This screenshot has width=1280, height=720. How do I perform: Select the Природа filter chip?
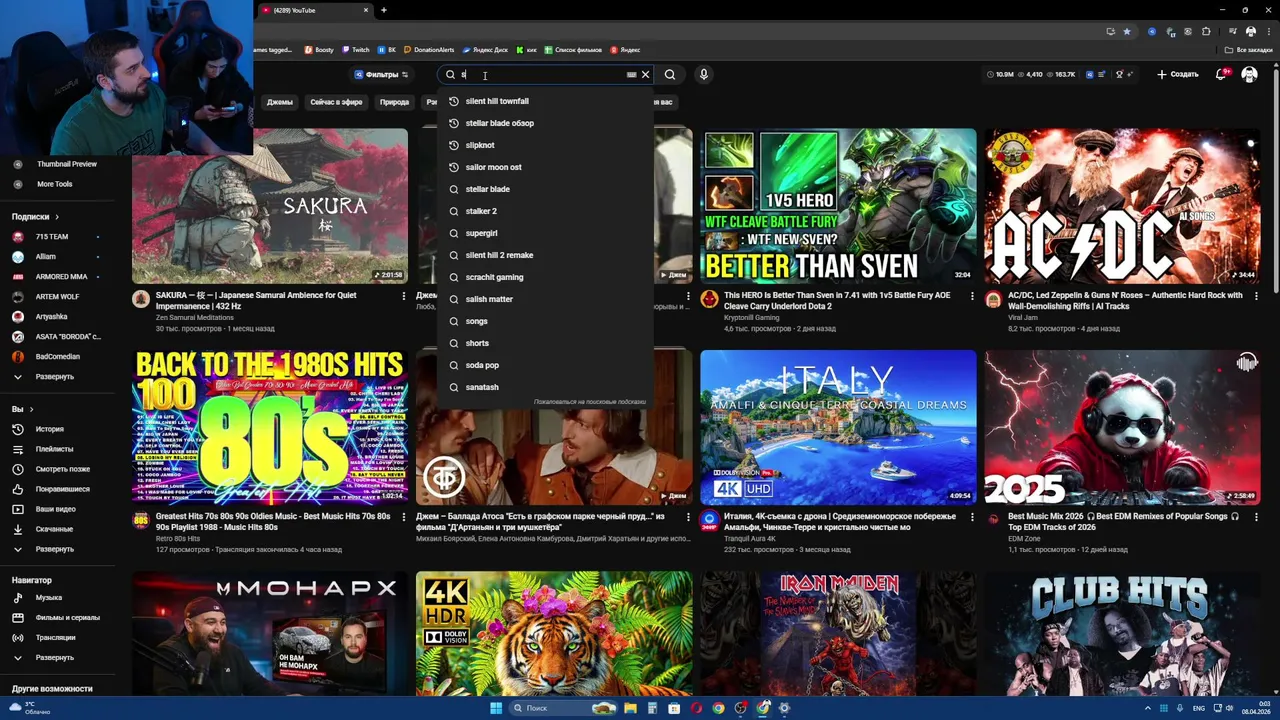pos(394,102)
